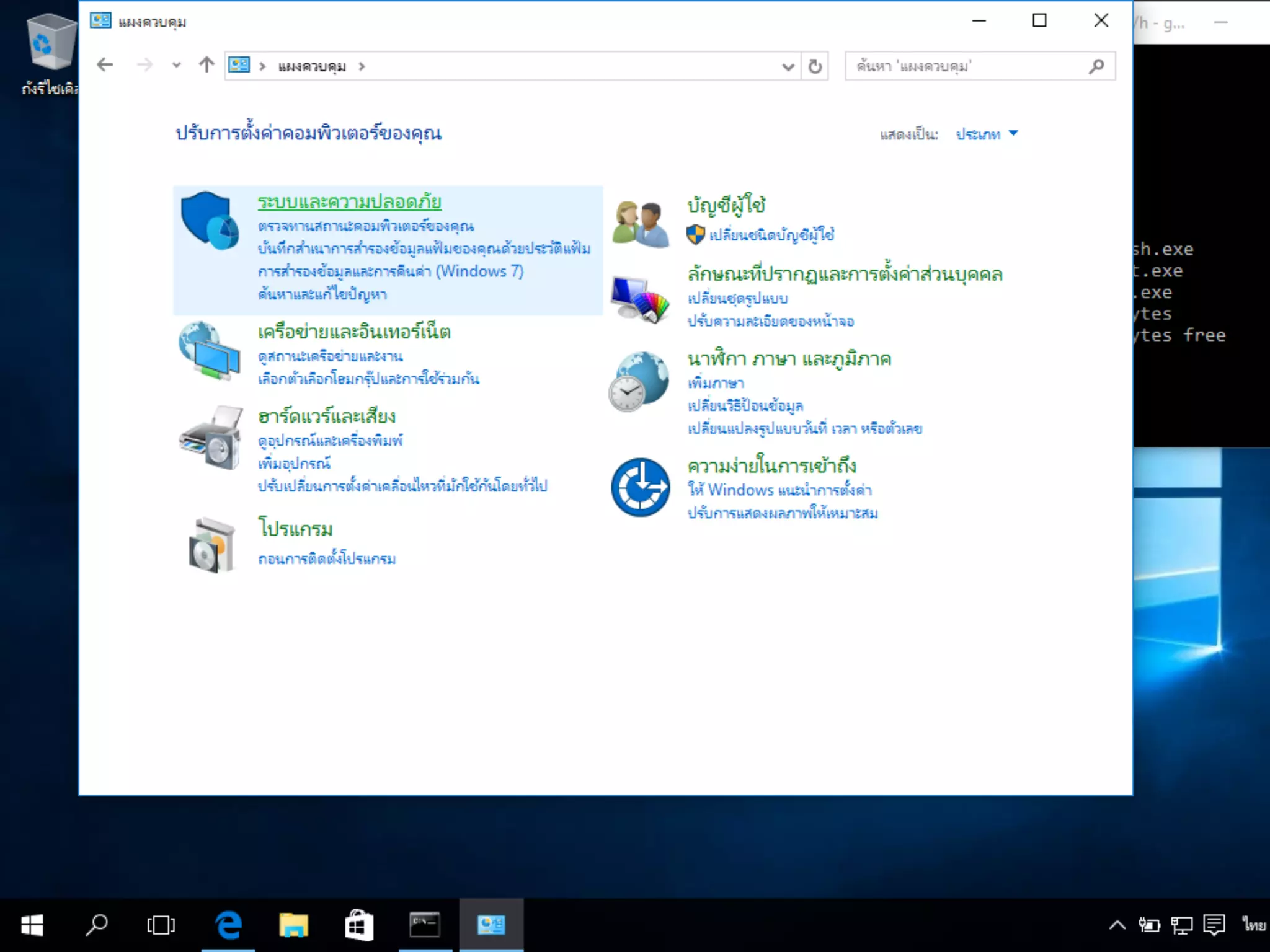Viewport: 1270px width, 952px height.
Task: Switch to Command Prompt taskbar button
Action: 425,925
